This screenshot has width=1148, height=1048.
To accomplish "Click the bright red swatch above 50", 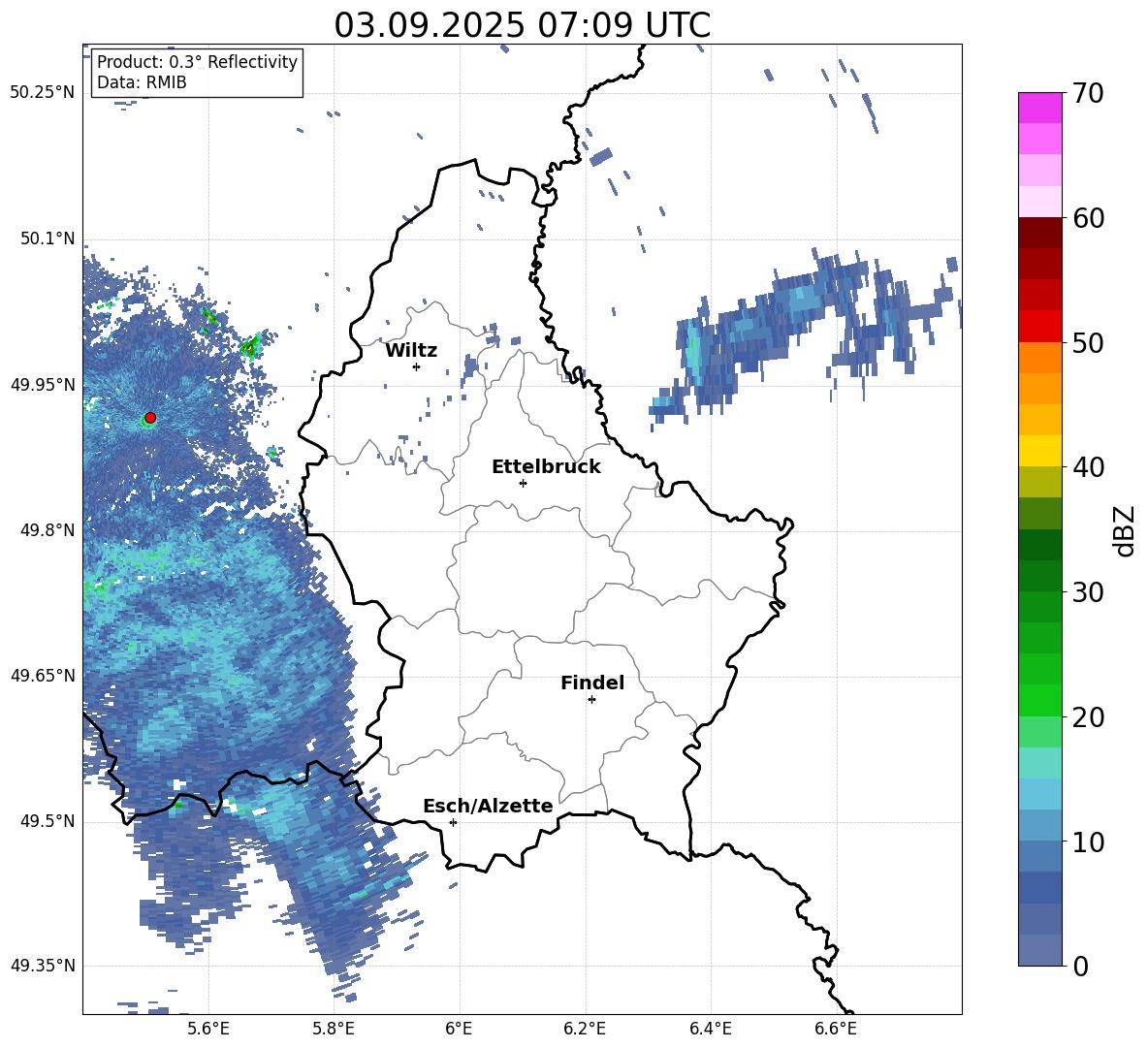I will tap(1039, 327).
